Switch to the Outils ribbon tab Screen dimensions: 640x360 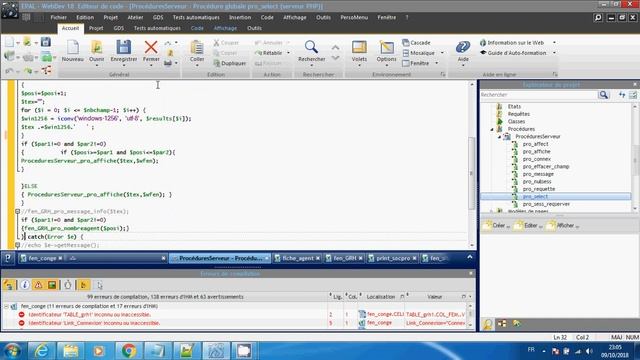(254, 28)
